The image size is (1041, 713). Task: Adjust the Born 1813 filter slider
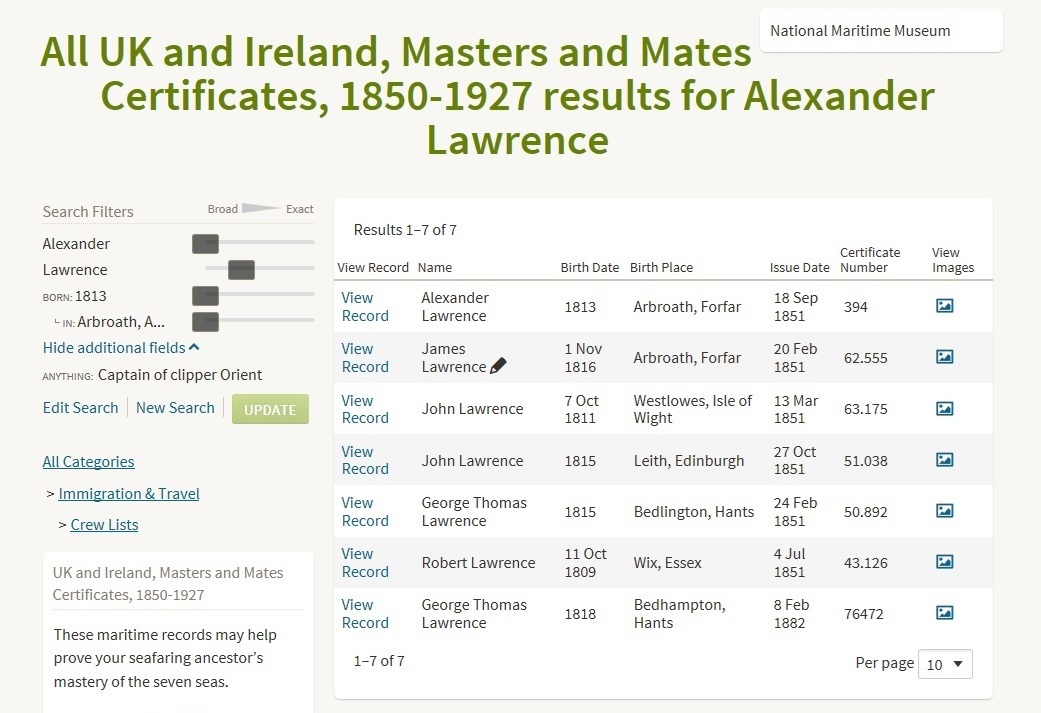pos(205,295)
